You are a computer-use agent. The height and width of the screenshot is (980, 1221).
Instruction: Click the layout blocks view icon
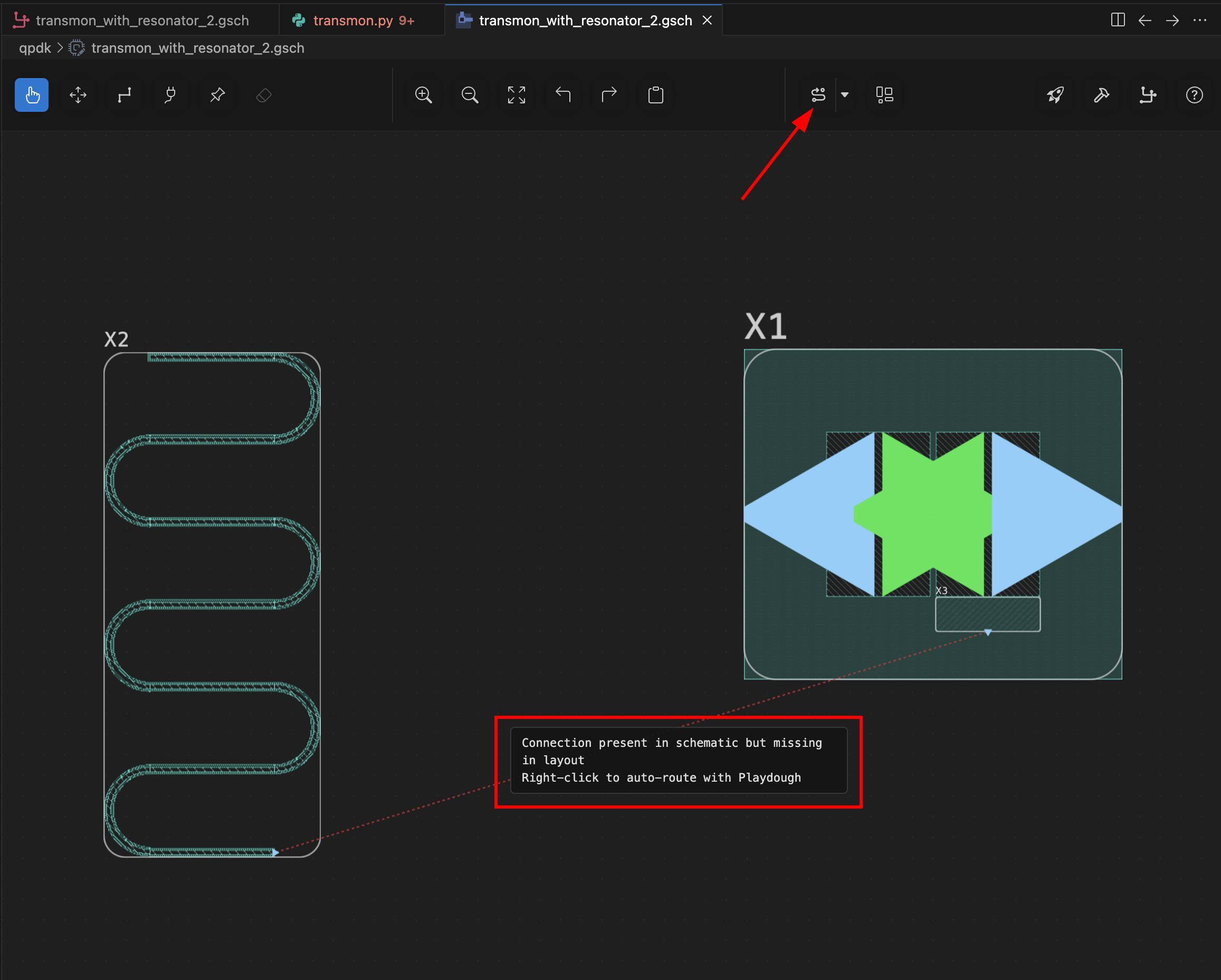point(884,95)
